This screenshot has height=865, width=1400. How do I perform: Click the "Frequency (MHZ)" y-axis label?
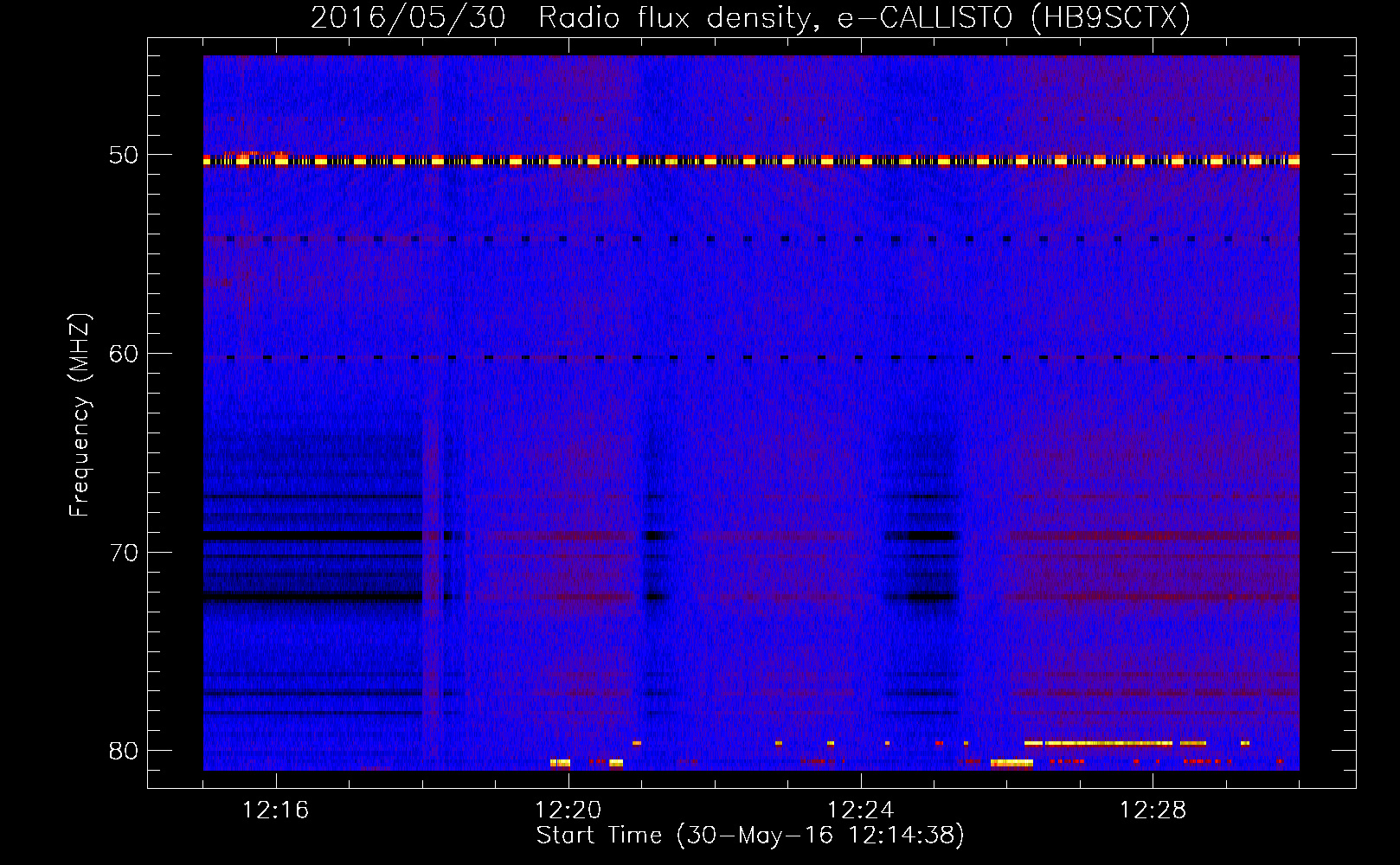[x=80, y=415]
